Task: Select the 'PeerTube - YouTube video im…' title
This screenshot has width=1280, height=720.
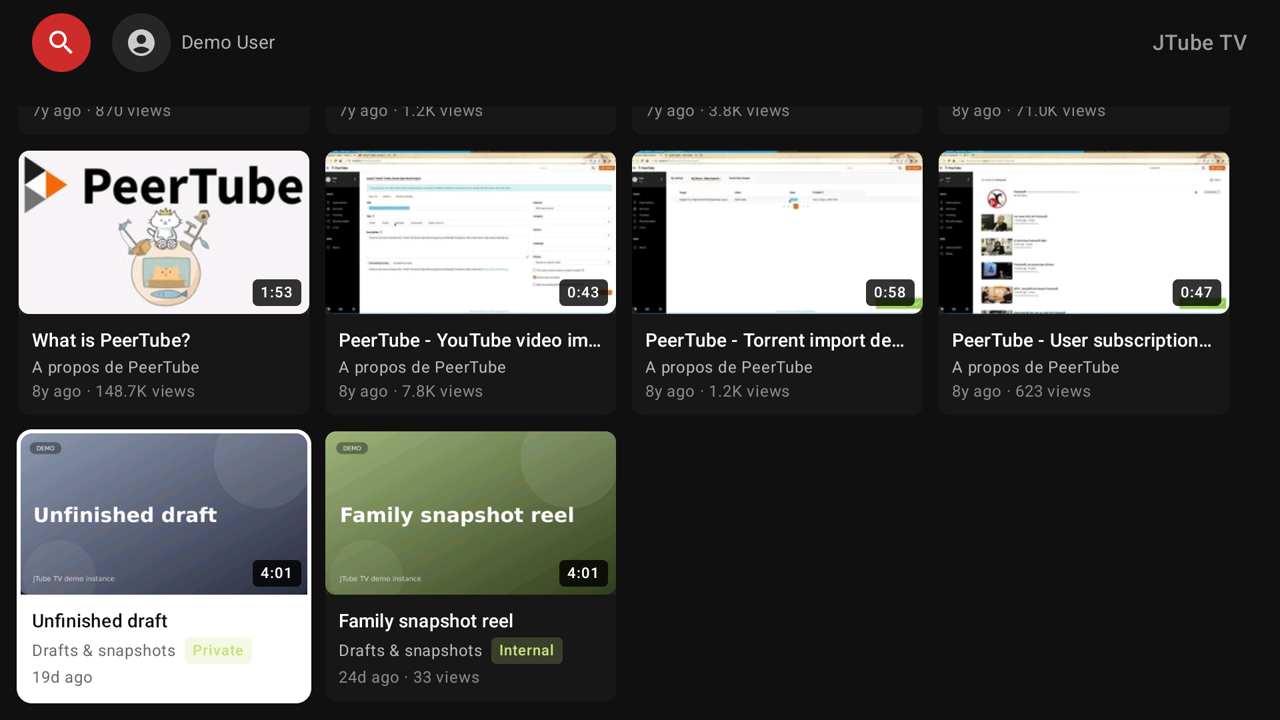Action: point(470,340)
